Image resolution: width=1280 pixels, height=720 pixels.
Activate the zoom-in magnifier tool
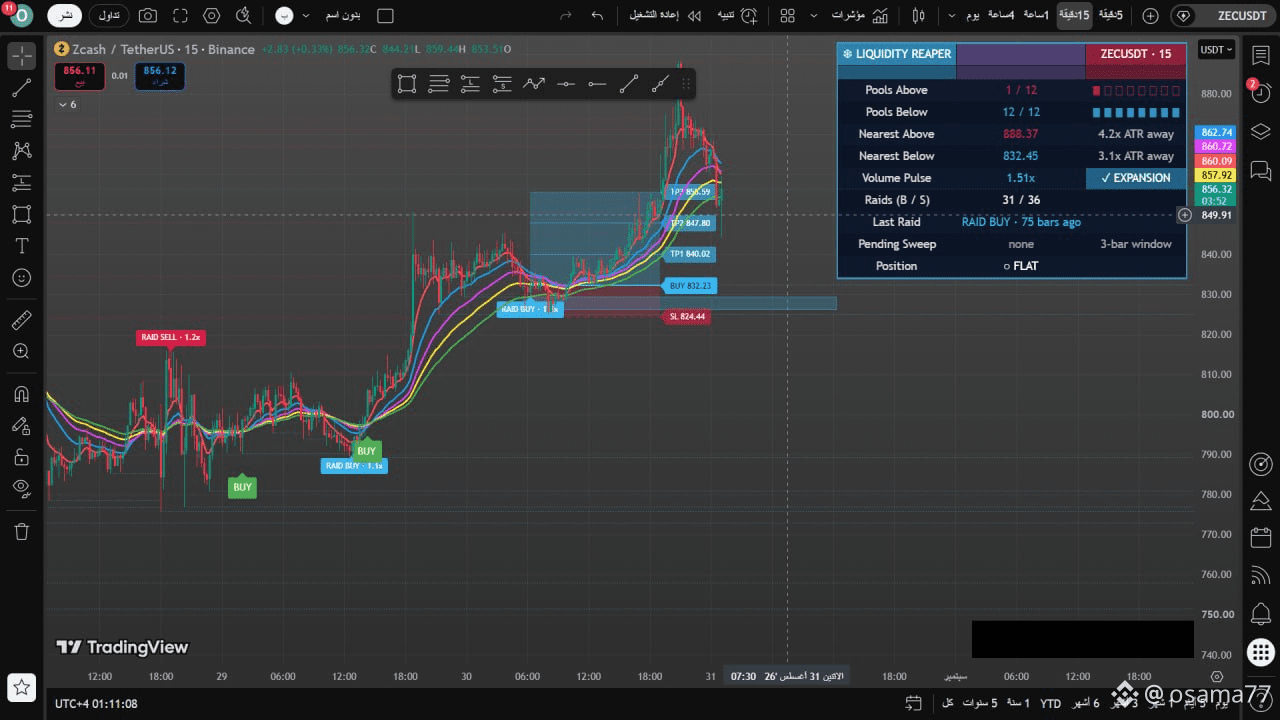pos(21,352)
